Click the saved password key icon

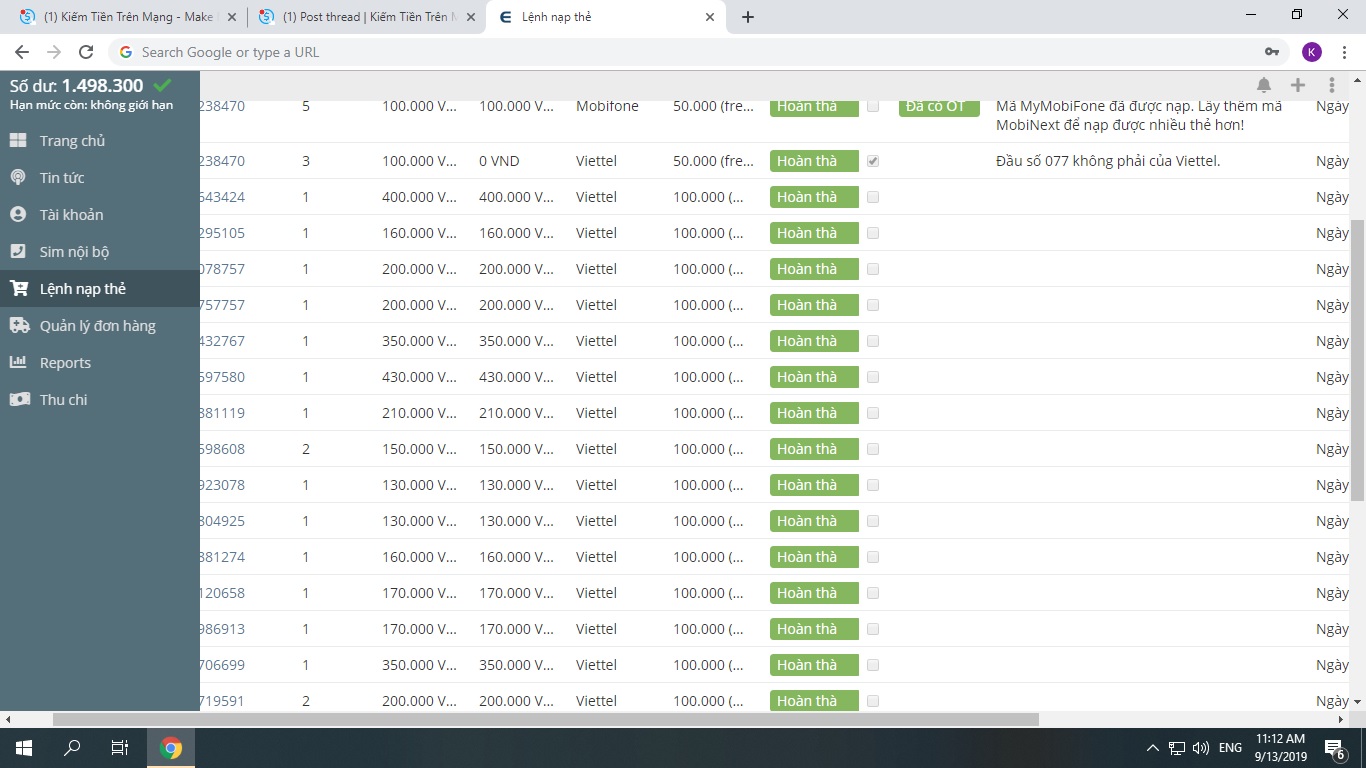coord(1272,52)
